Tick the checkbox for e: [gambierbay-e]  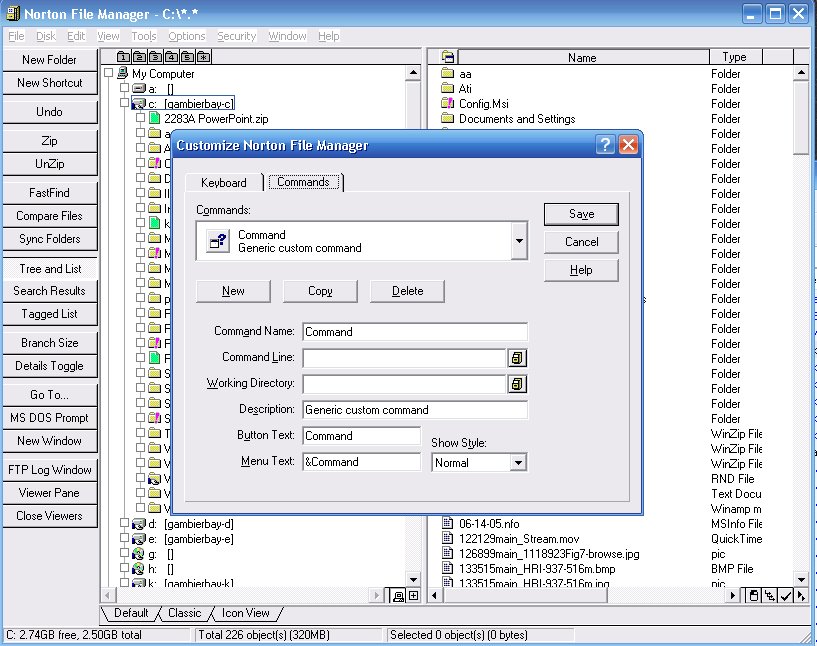[x=124, y=538]
